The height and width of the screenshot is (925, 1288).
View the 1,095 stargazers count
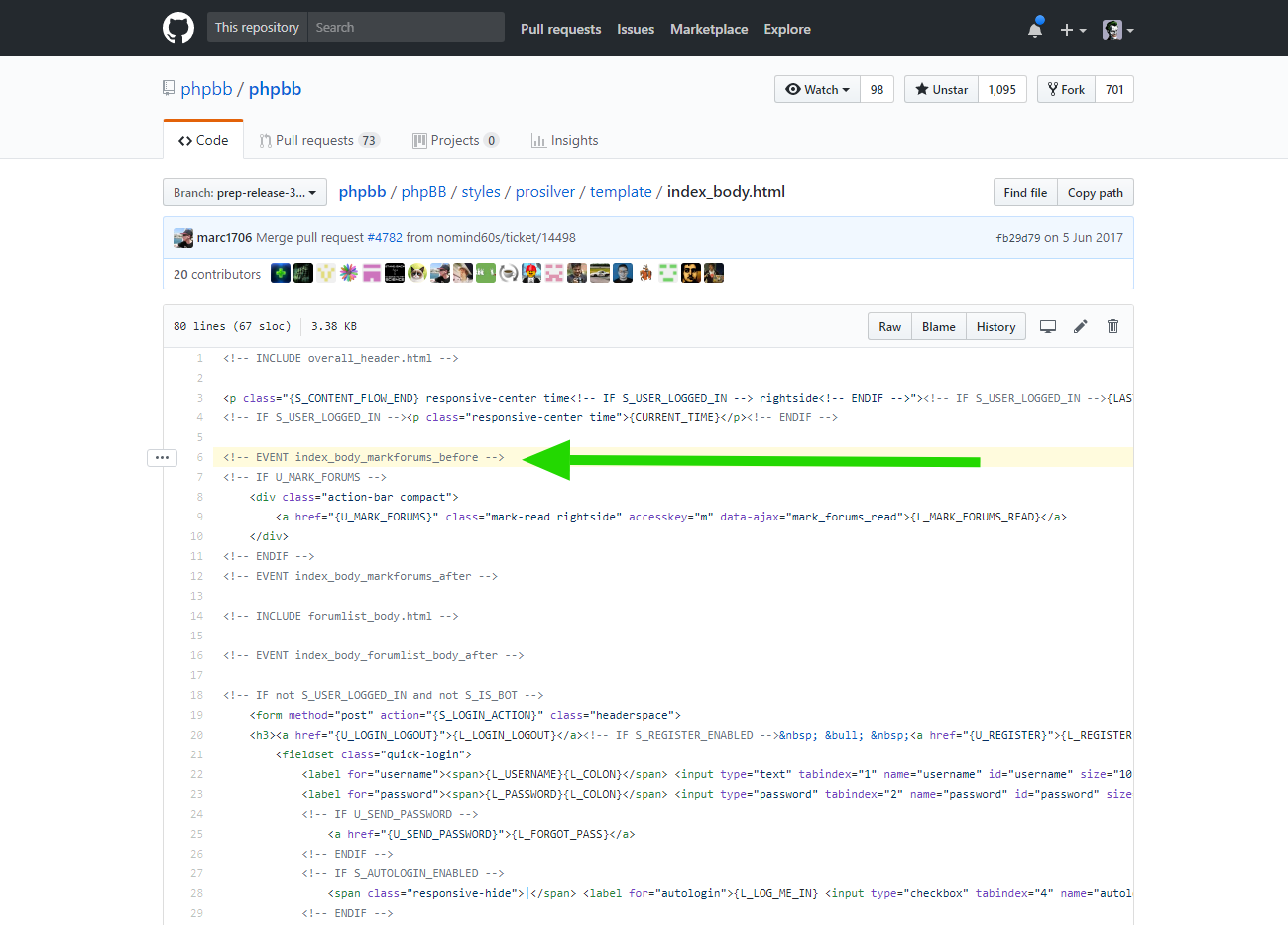(1002, 89)
